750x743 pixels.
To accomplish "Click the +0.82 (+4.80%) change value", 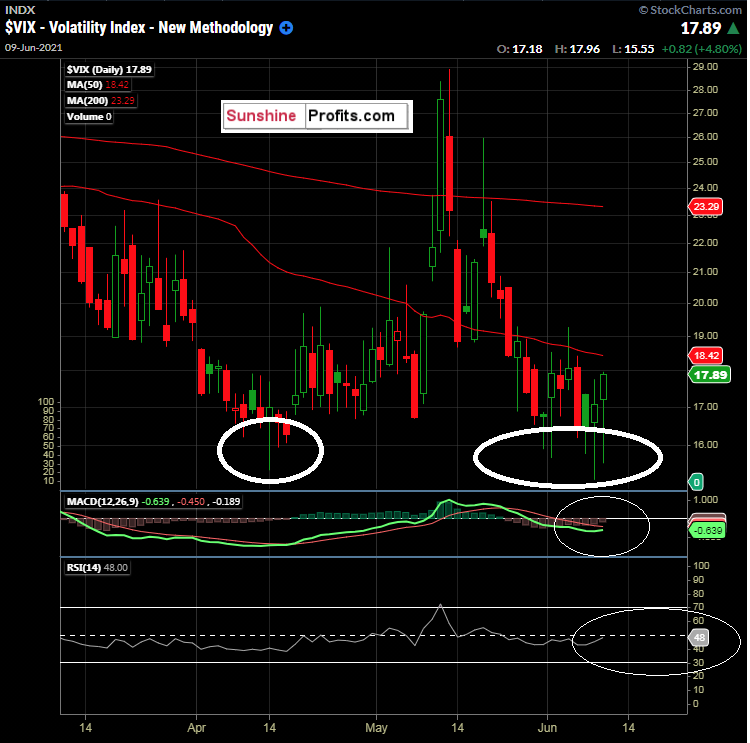I will tap(701, 49).
